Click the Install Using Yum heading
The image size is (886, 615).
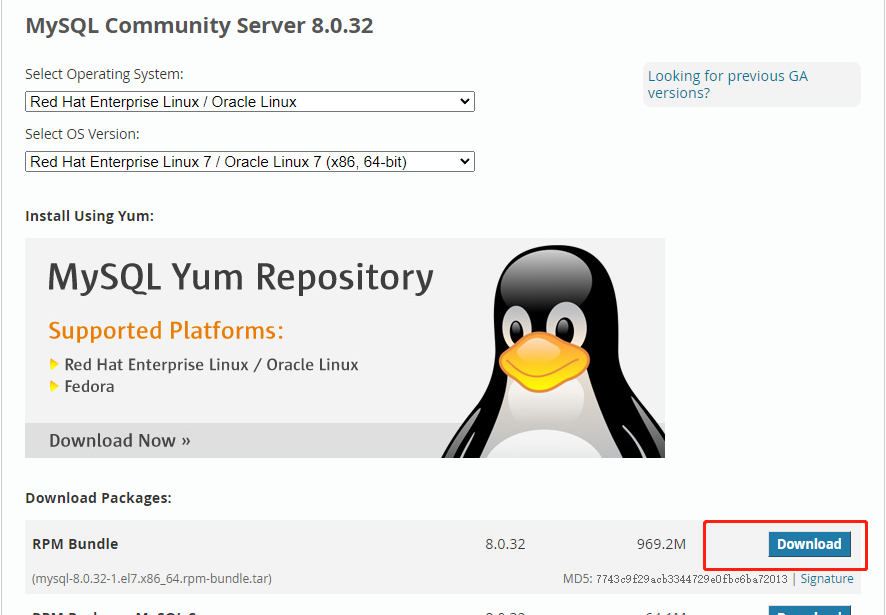coord(89,216)
